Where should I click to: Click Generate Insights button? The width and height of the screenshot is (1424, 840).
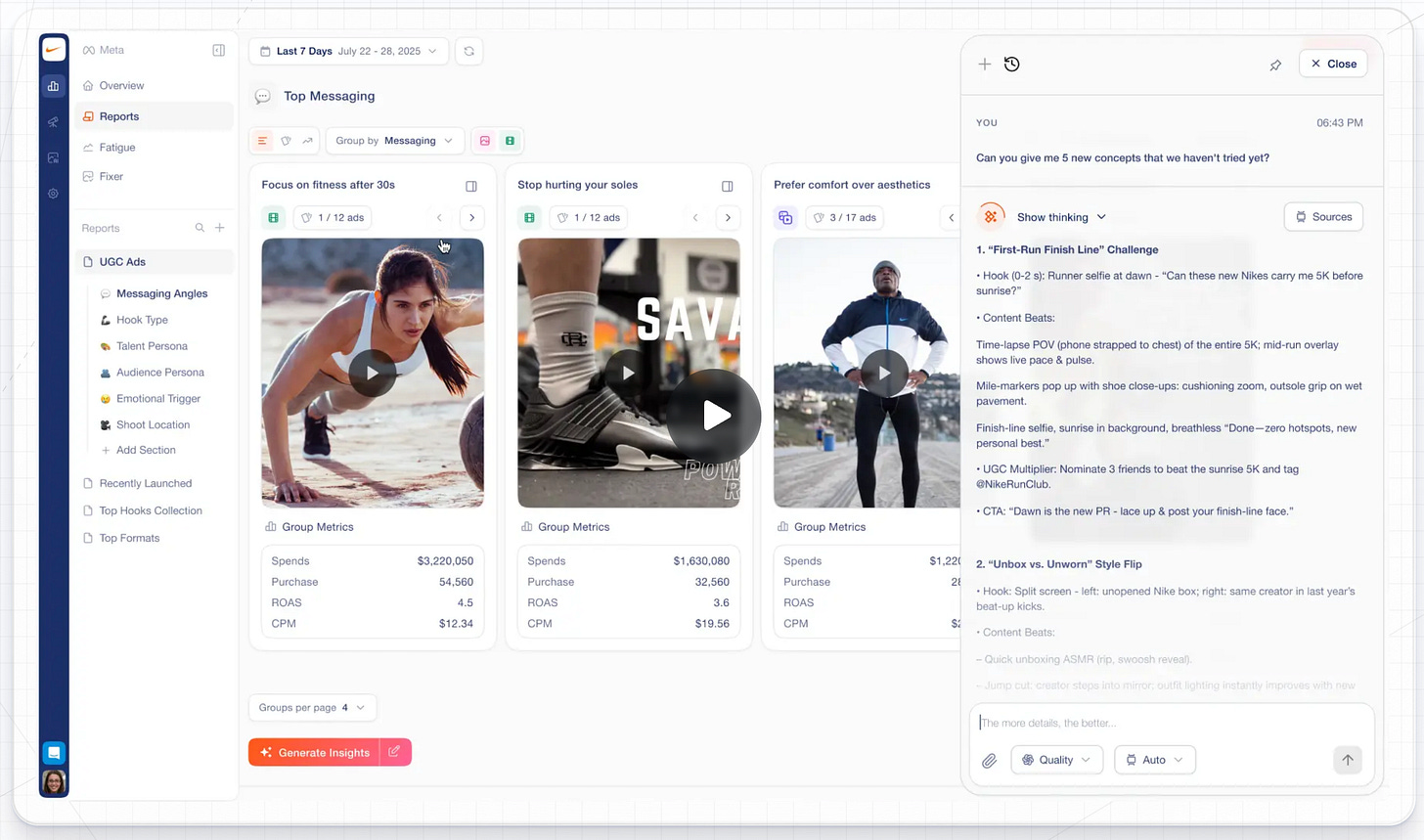[314, 752]
